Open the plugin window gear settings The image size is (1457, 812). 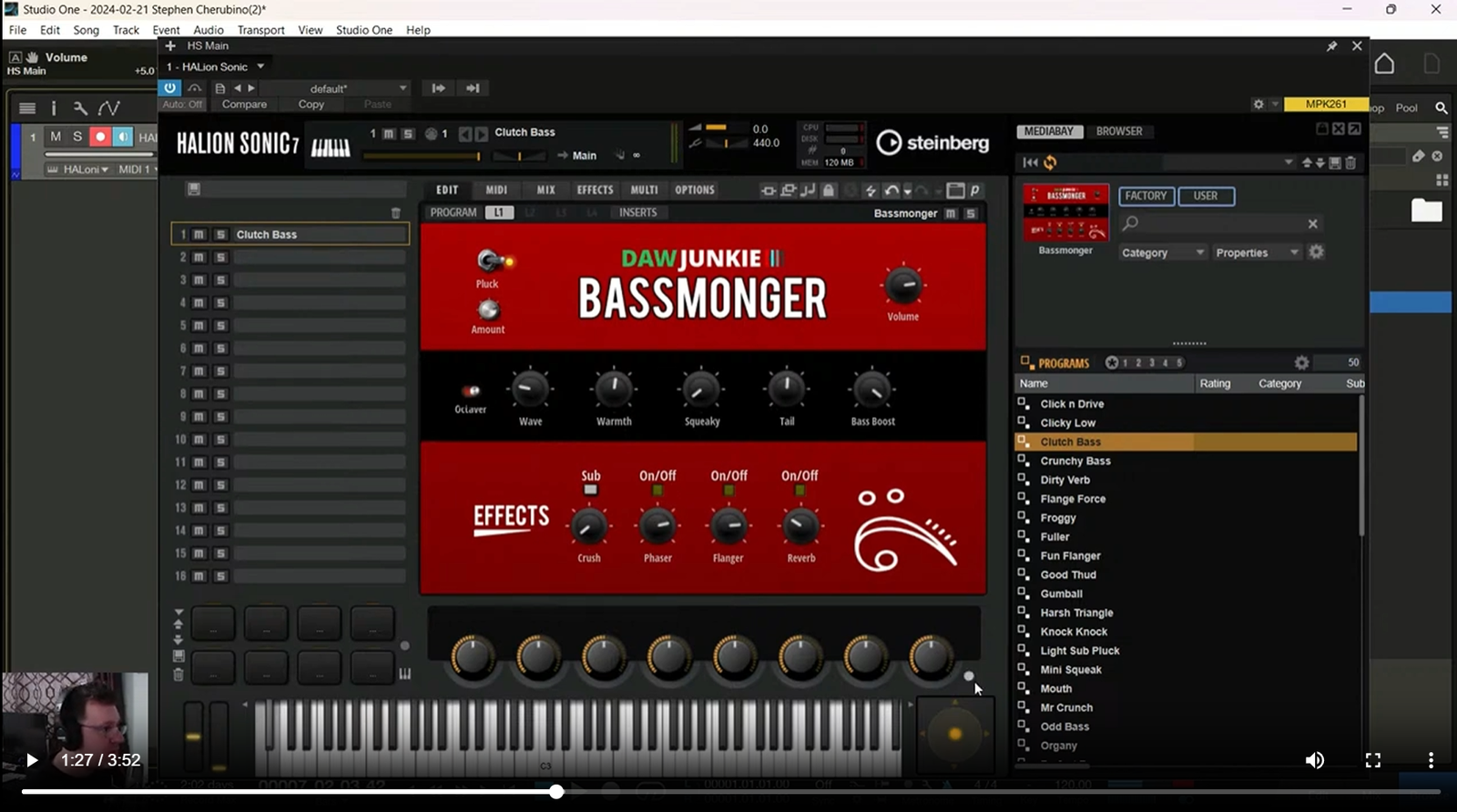(1258, 105)
